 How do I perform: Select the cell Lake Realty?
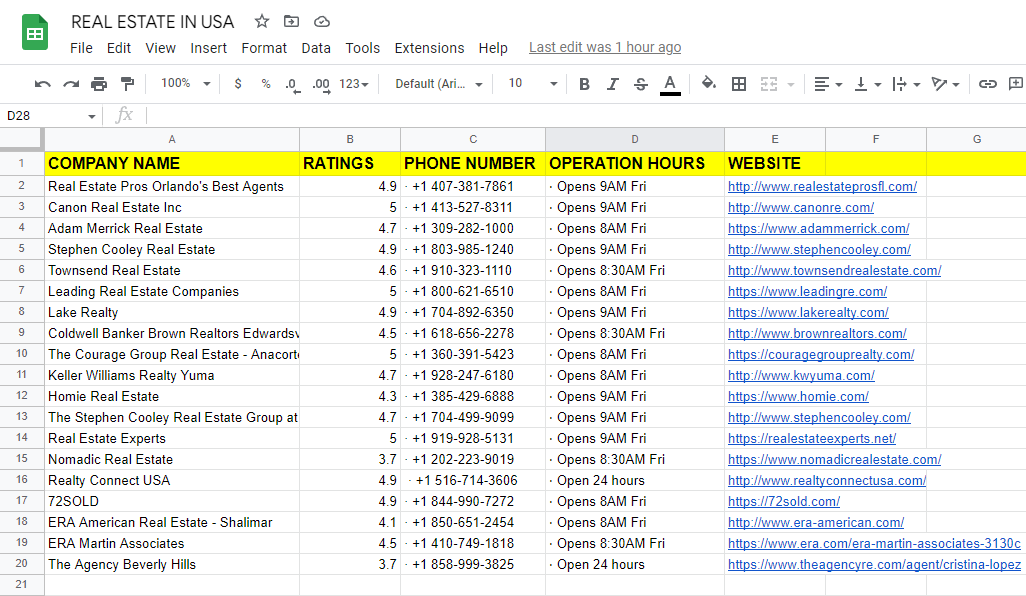click(x=171, y=313)
